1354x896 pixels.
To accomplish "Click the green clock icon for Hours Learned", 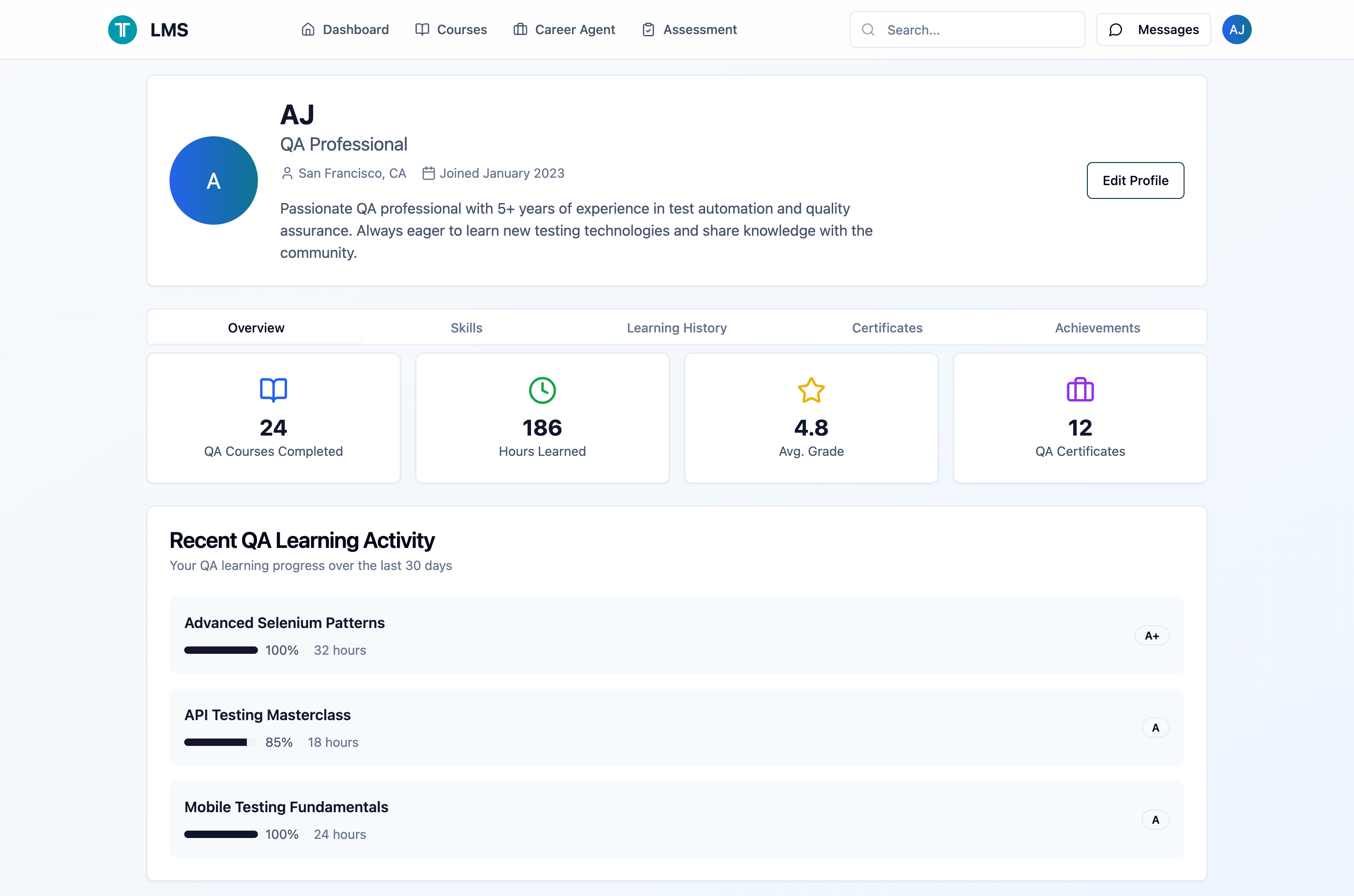I will click(x=543, y=390).
